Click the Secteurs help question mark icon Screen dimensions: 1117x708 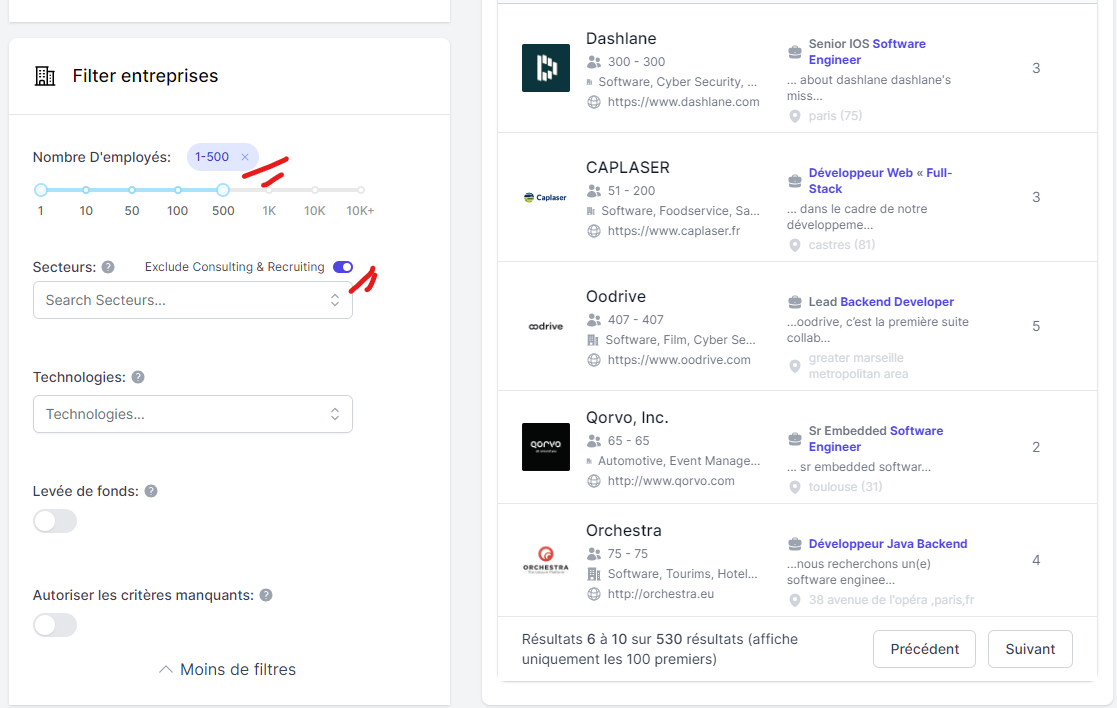coord(108,267)
